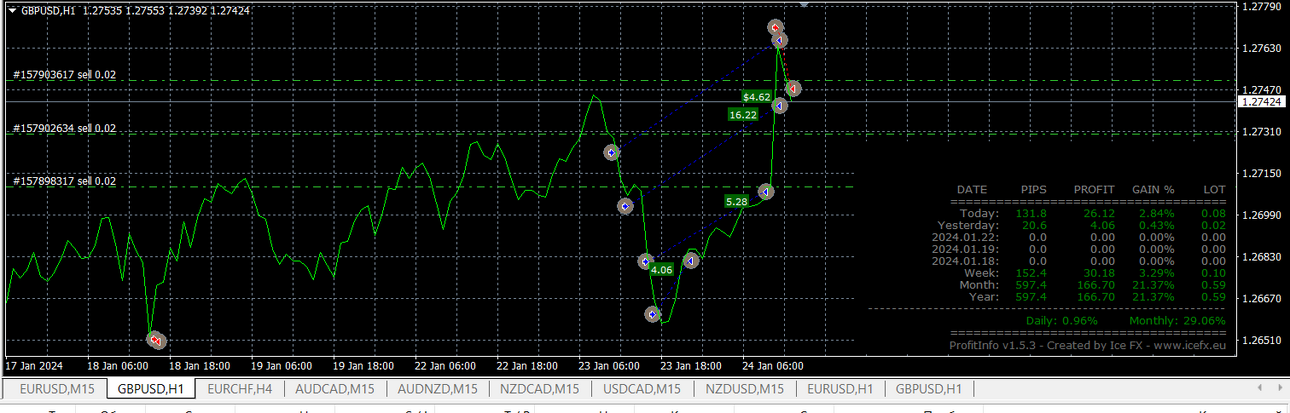
Task: Click the current price tag 1.27424
Action: pos(1261,102)
